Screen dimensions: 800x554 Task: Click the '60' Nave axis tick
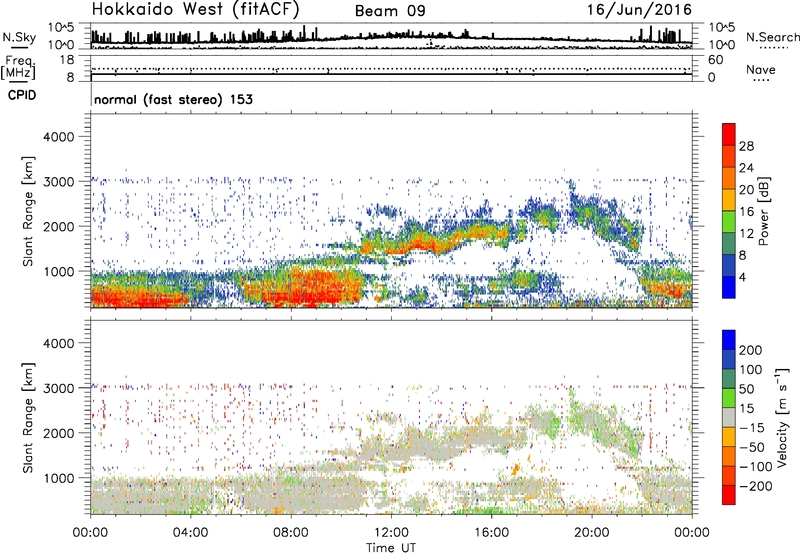[x=715, y=60]
